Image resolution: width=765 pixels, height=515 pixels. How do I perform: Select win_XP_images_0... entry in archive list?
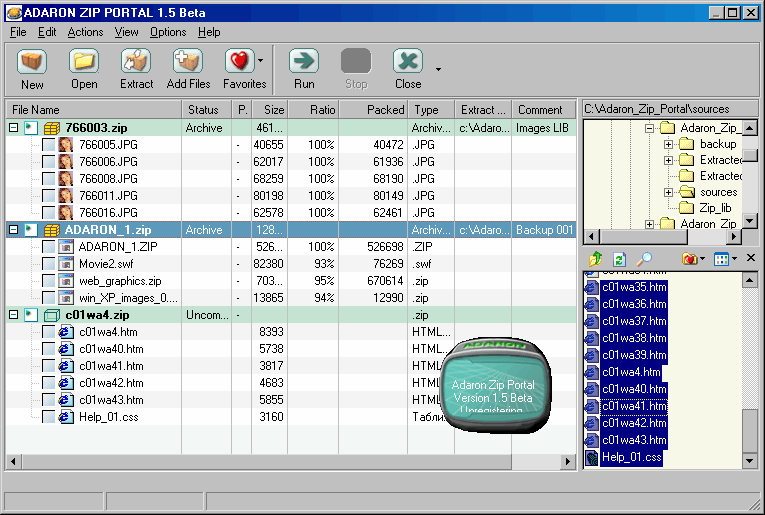click(128, 298)
